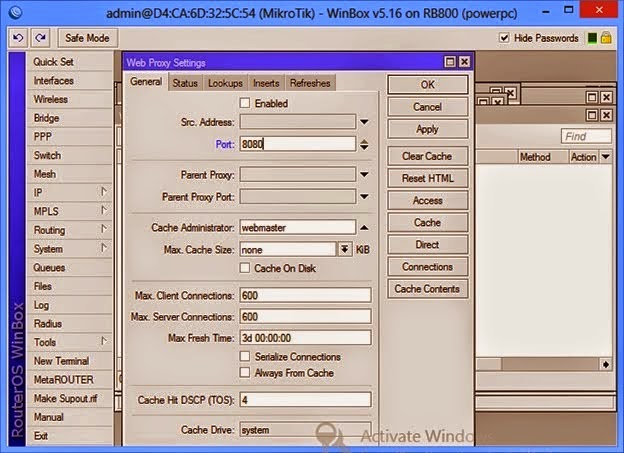Open the Connections button
The height and width of the screenshot is (453, 624).
428,267
